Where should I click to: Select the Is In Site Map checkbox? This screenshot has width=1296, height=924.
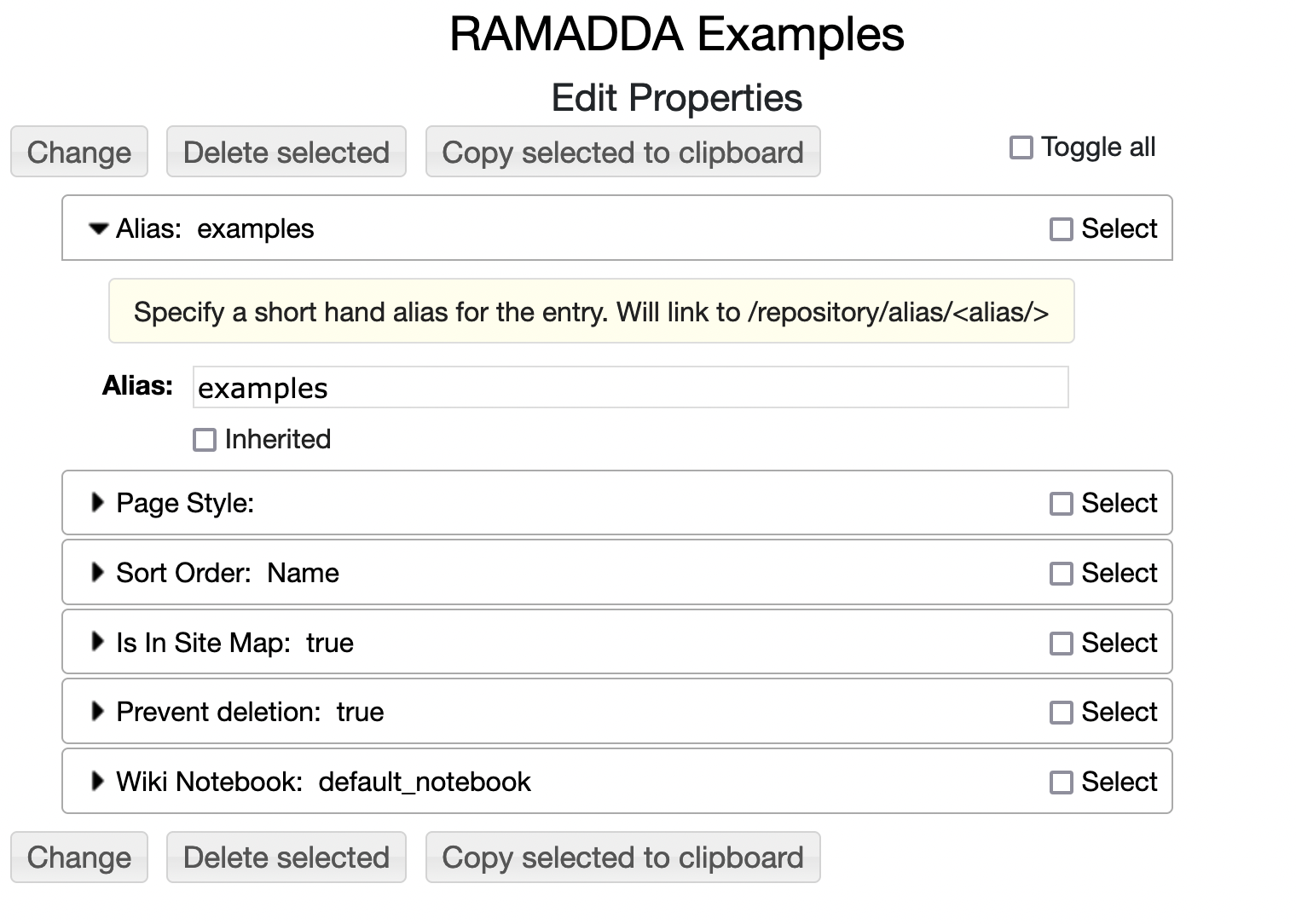point(1061,644)
